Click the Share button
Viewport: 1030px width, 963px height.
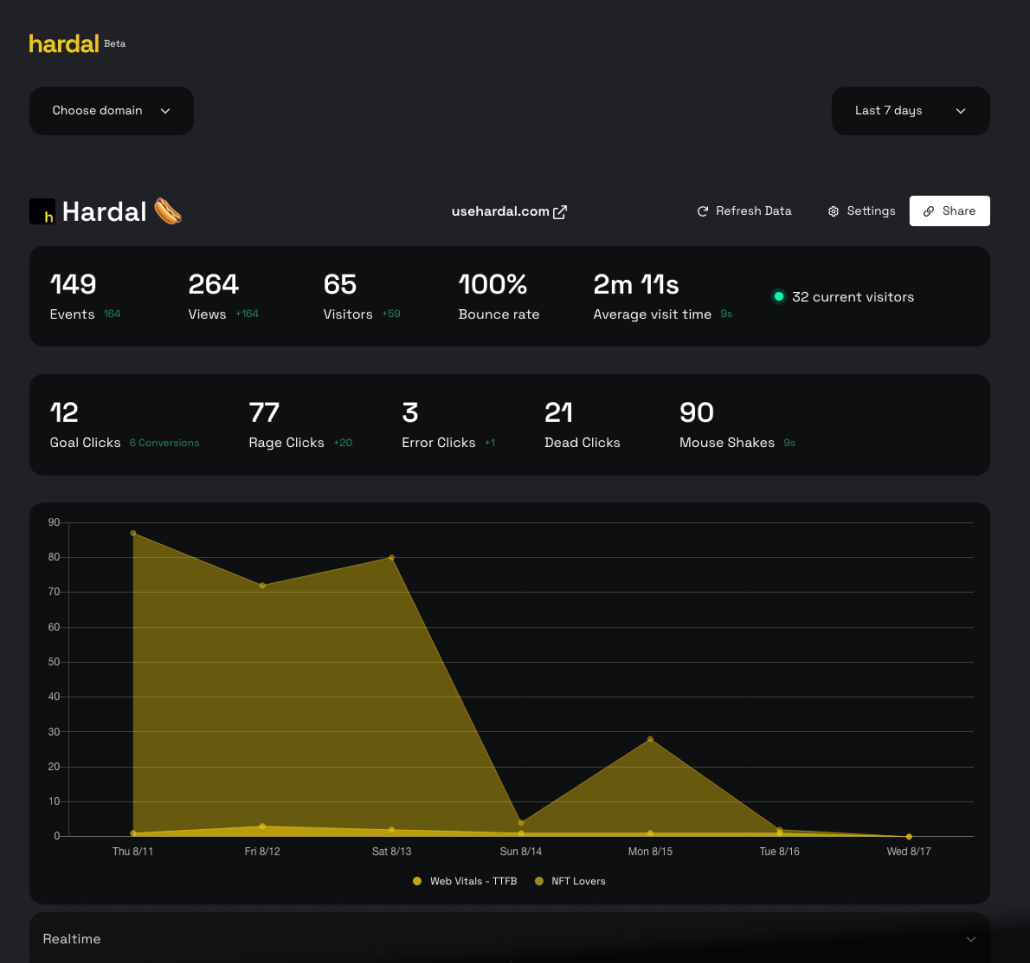pos(949,211)
